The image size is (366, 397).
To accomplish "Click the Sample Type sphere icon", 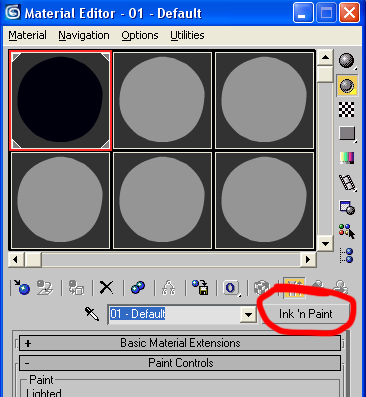I will coord(347,61).
